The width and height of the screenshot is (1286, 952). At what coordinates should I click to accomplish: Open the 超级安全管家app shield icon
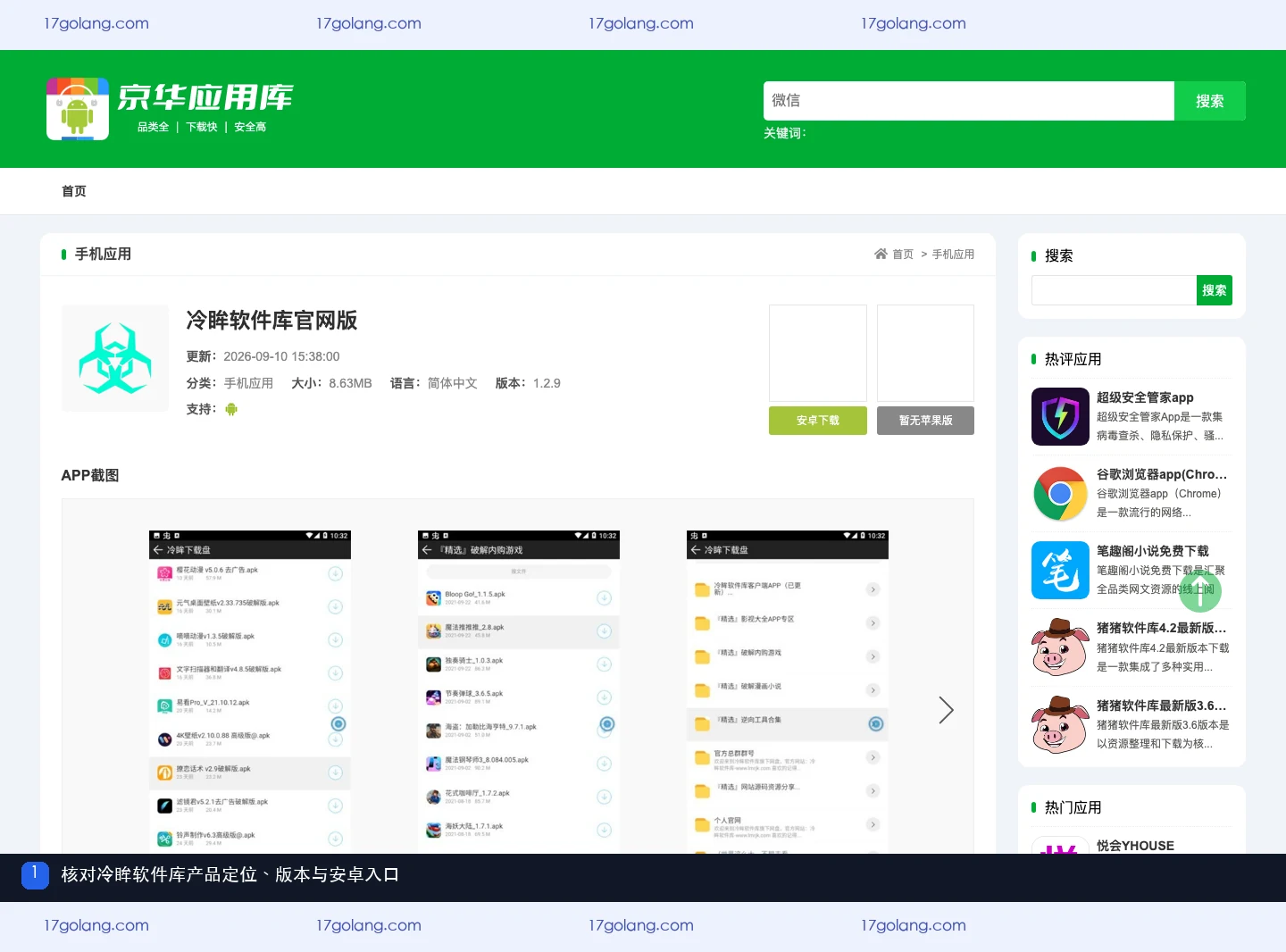[x=1060, y=416]
